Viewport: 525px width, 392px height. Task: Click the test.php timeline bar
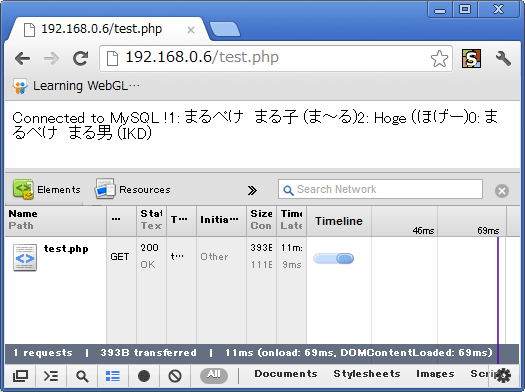[333, 258]
